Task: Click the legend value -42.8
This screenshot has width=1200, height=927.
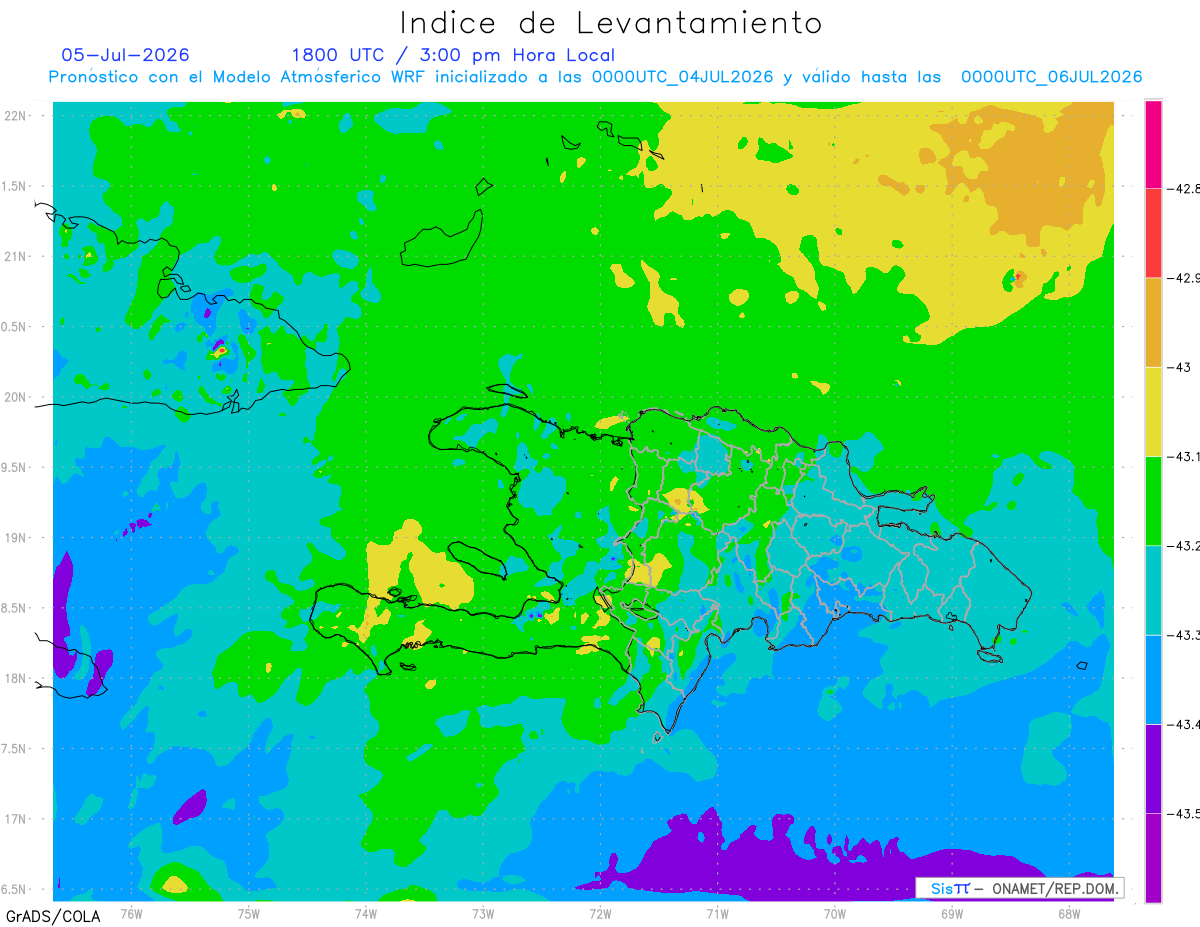Action: pos(1183,188)
